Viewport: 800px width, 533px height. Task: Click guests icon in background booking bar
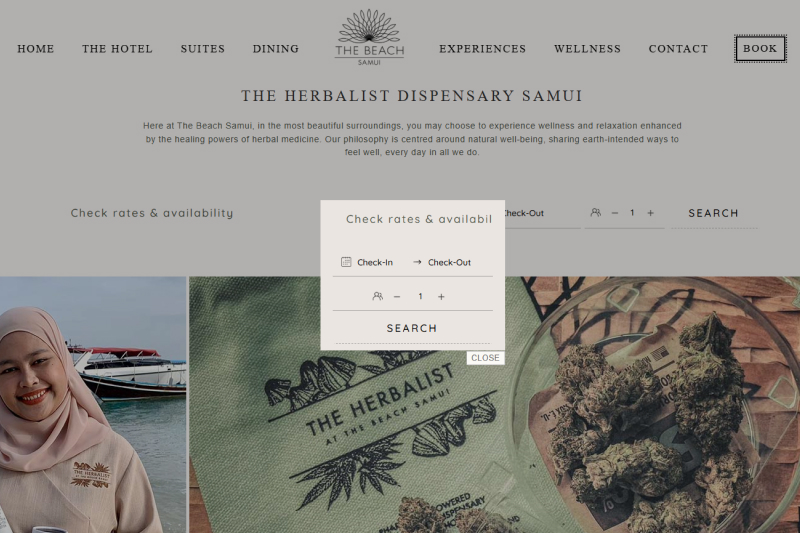[595, 212]
